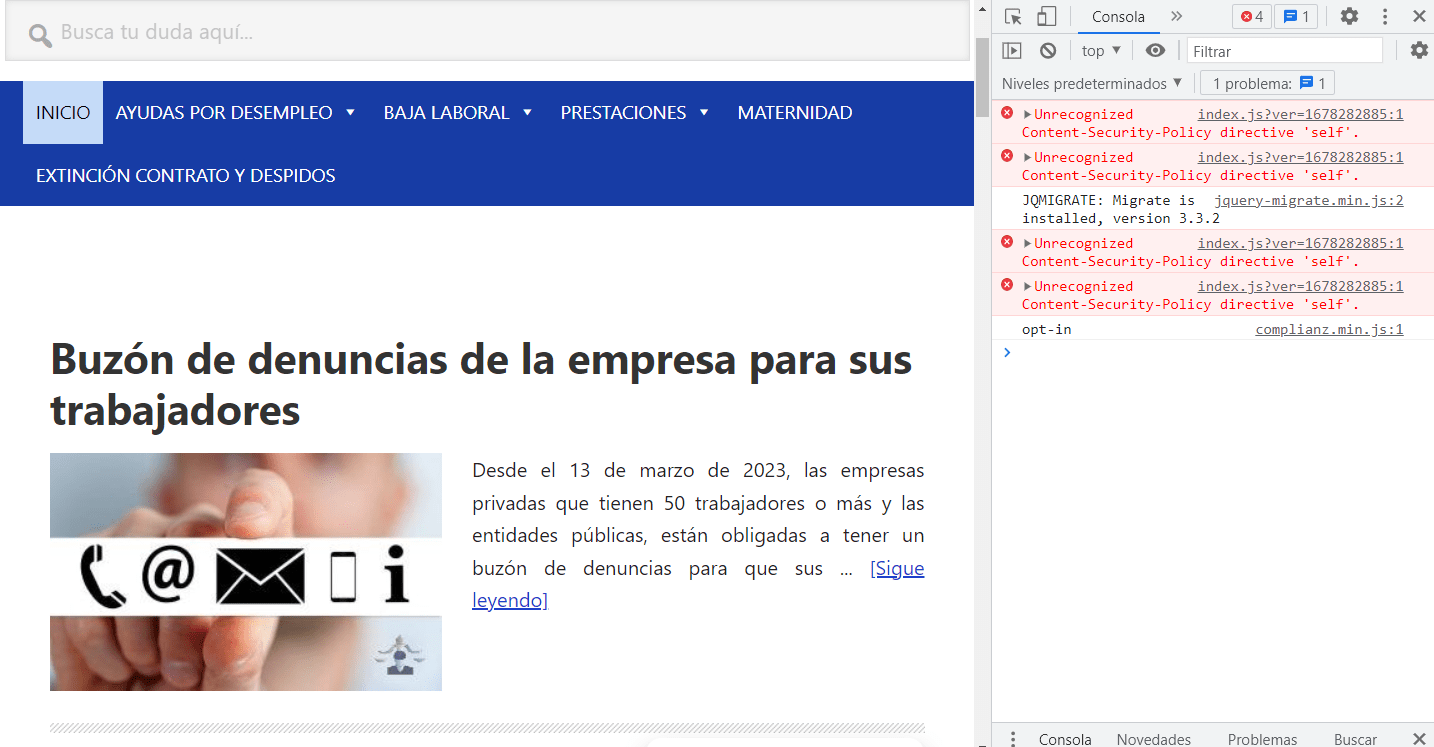Click the 1 problema button
1434x747 pixels.
click(x=1267, y=83)
